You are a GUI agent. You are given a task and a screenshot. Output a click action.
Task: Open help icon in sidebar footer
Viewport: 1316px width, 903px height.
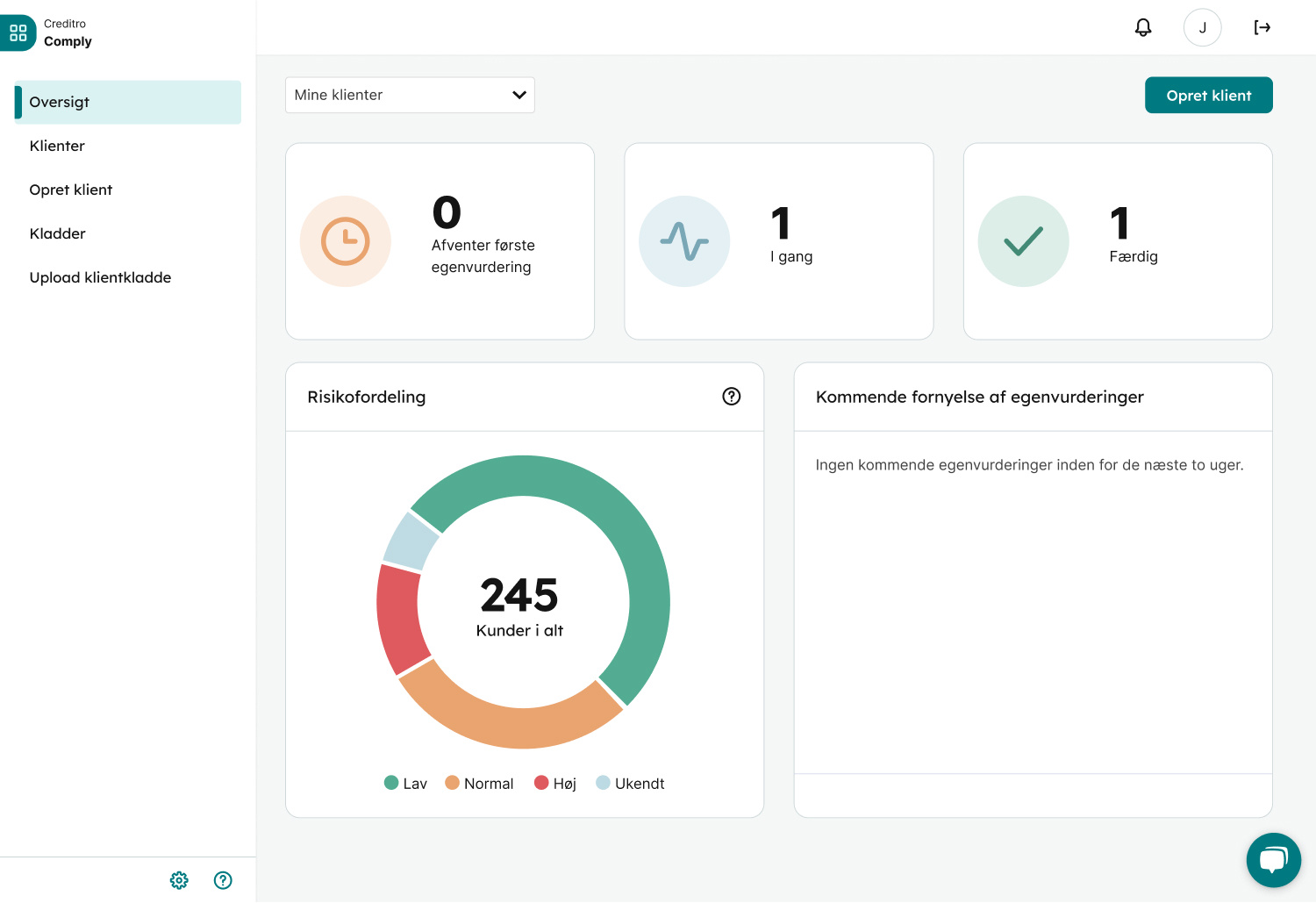click(x=223, y=880)
